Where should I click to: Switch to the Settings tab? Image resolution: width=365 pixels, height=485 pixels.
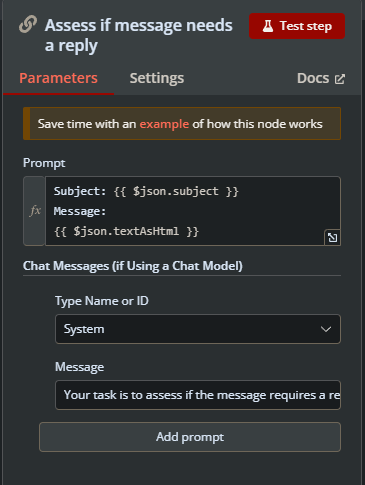tap(157, 78)
